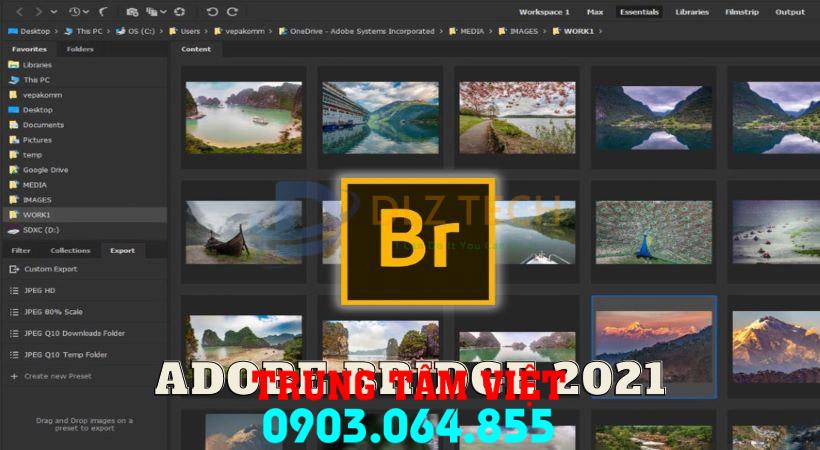820x450 pixels.
Task: Rotate image counterclockwise
Action: click(x=212, y=12)
